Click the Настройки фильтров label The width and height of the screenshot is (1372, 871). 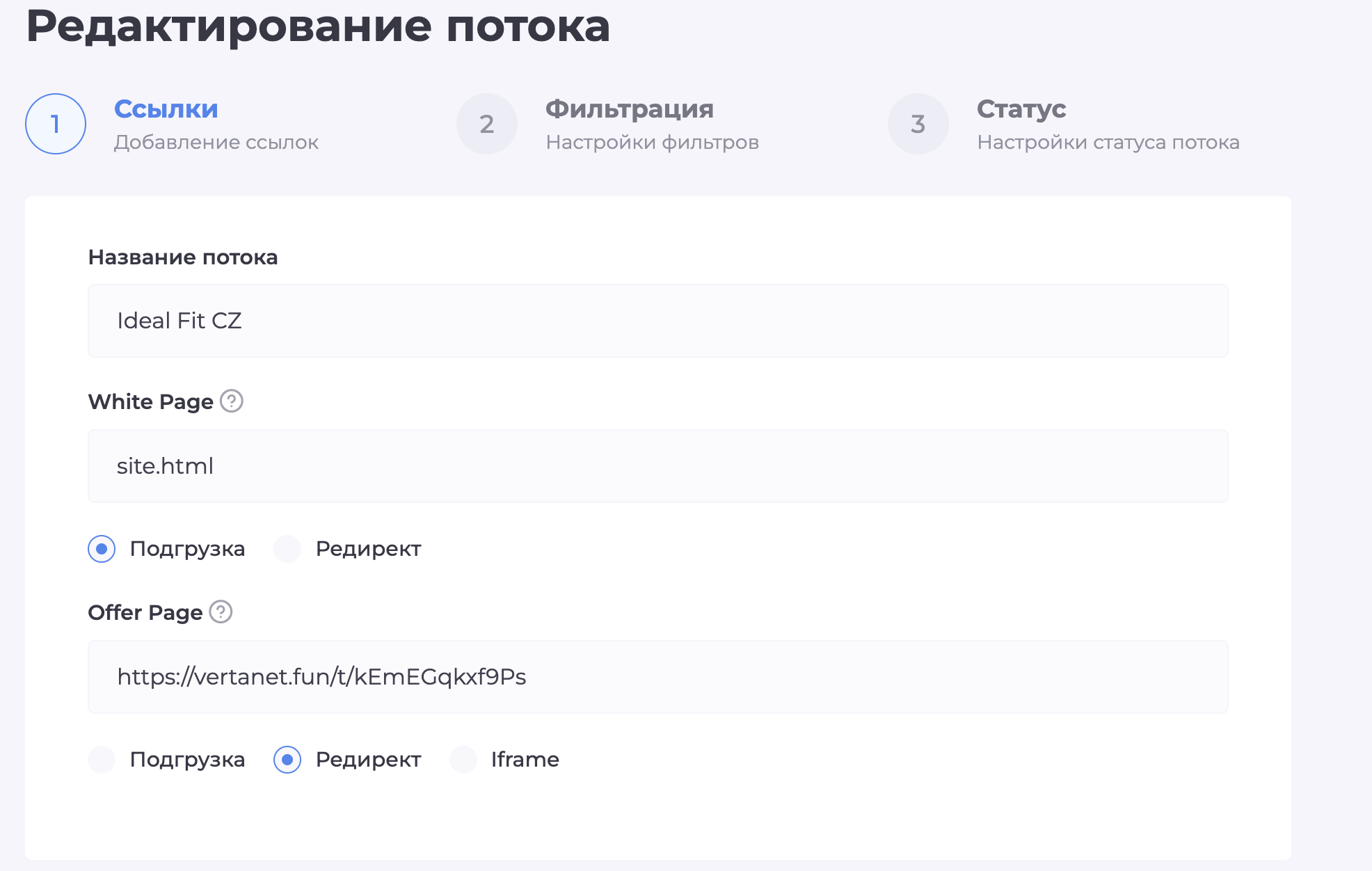click(x=653, y=143)
